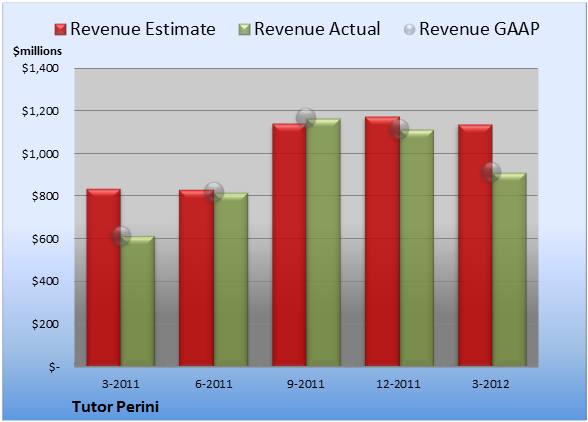
Task: Select the red estimate bar for 12-2011
Action: click(382, 241)
